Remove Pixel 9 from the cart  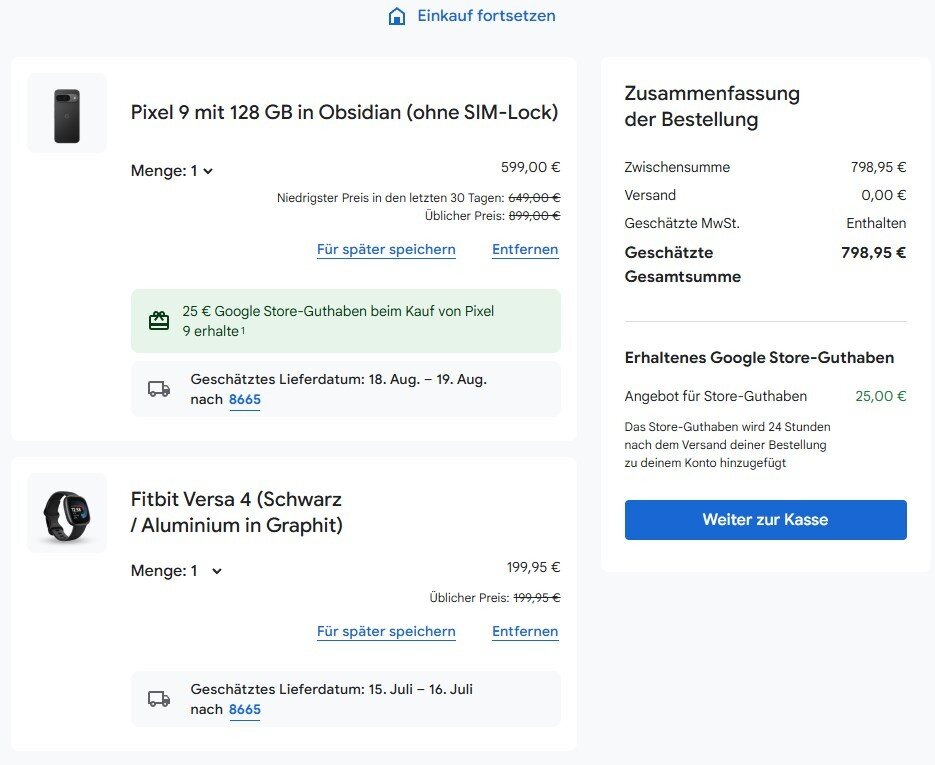click(525, 250)
